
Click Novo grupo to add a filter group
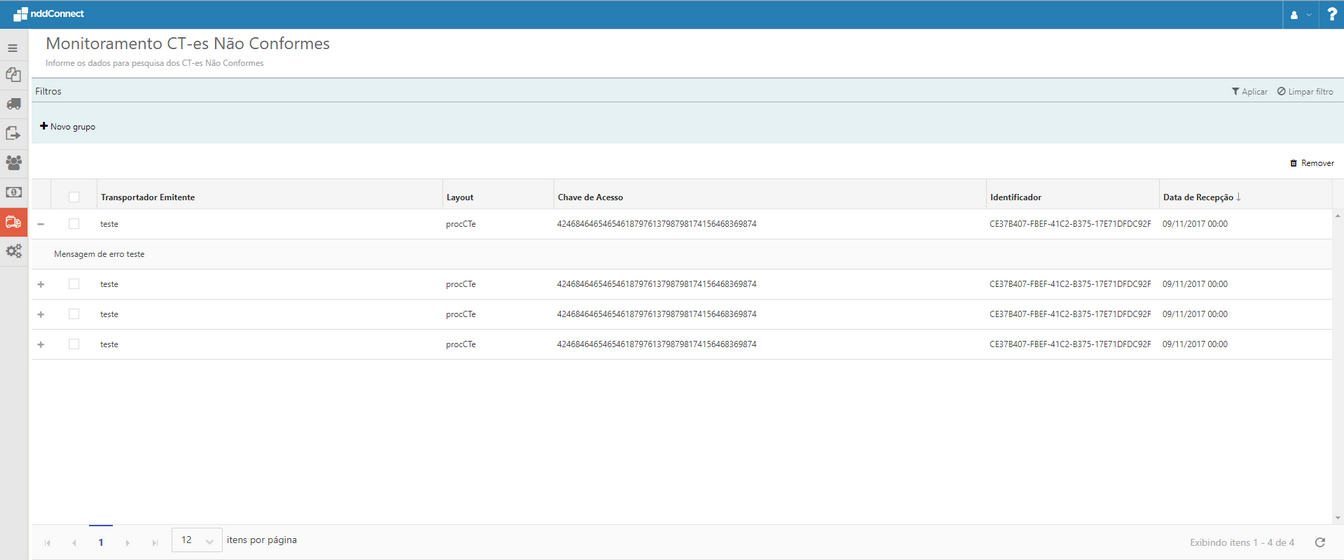(67, 127)
